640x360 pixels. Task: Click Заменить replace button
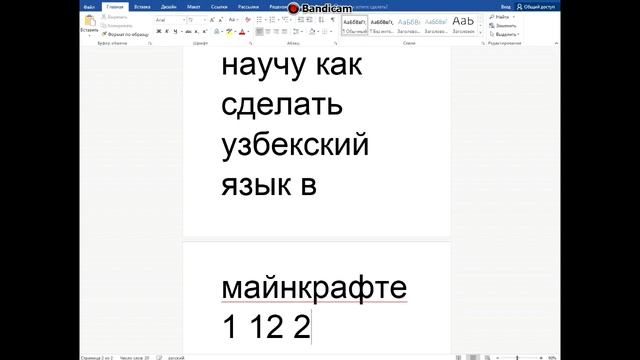[503, 26]
